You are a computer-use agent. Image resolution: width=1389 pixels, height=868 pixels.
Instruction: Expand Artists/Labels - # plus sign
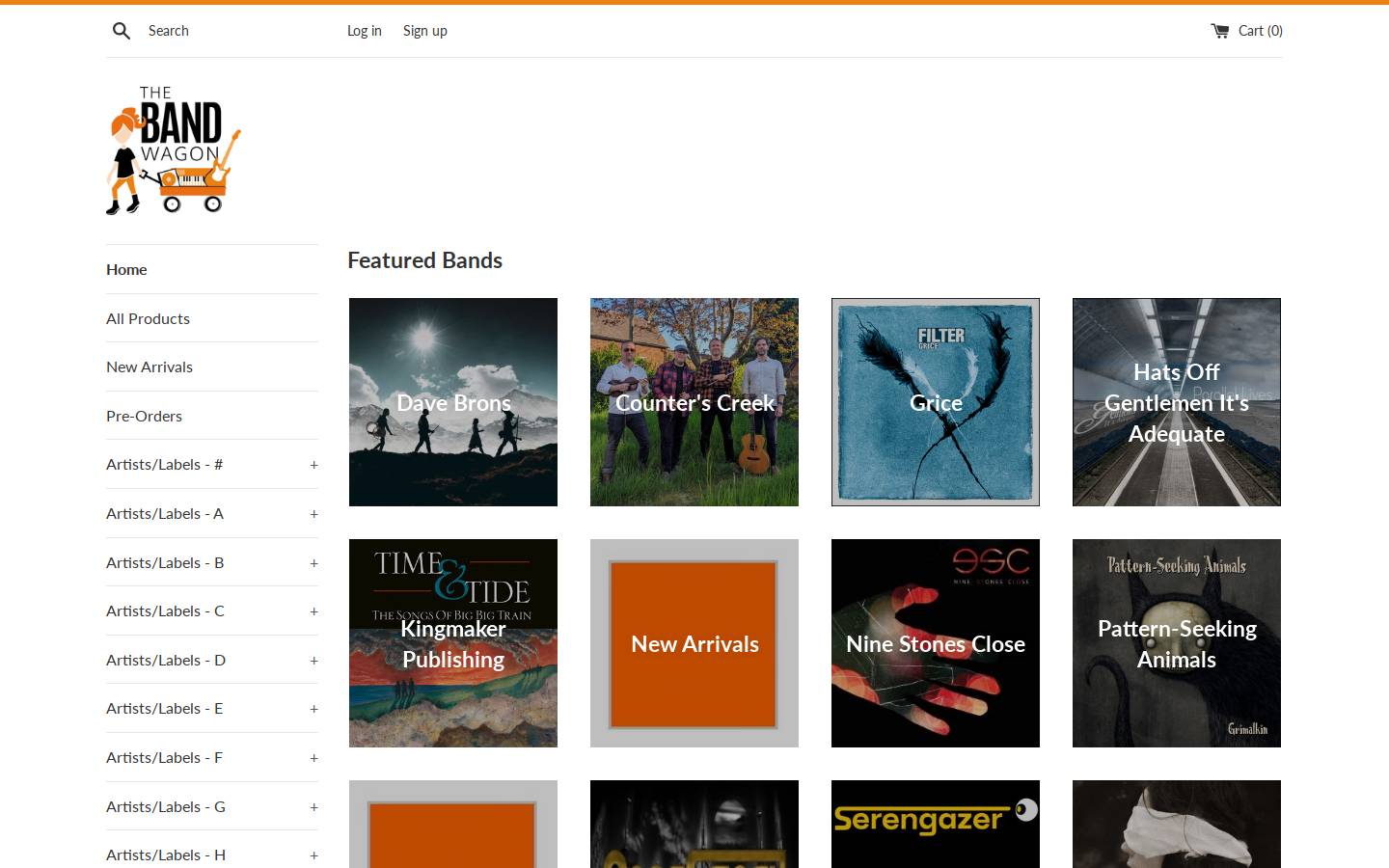[x=313, y=465]
